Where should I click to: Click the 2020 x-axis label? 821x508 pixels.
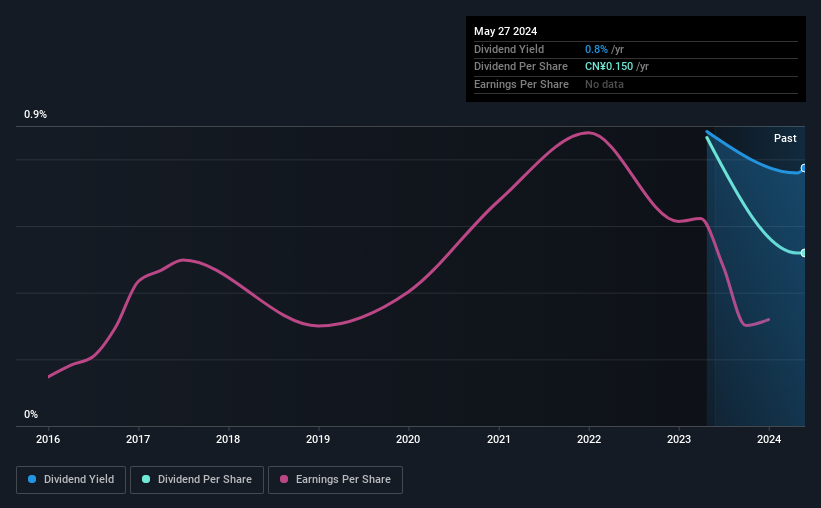[408, 439]
